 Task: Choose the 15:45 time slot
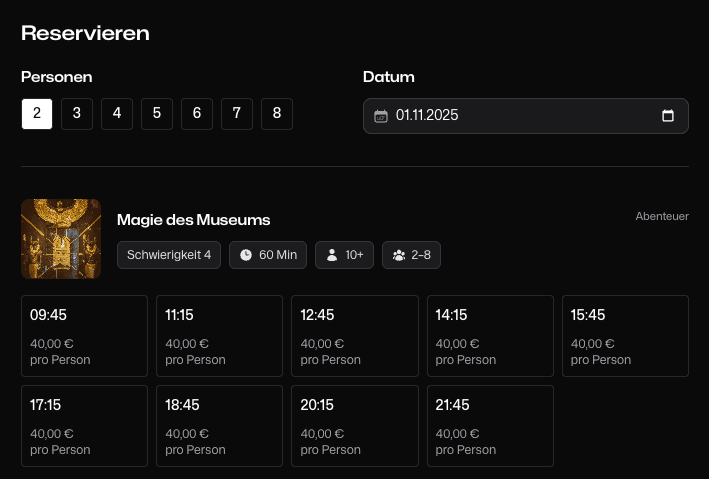pos(625,336)
